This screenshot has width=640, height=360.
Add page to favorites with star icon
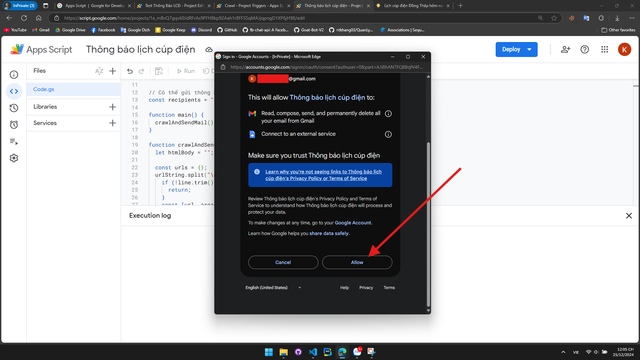554,18
